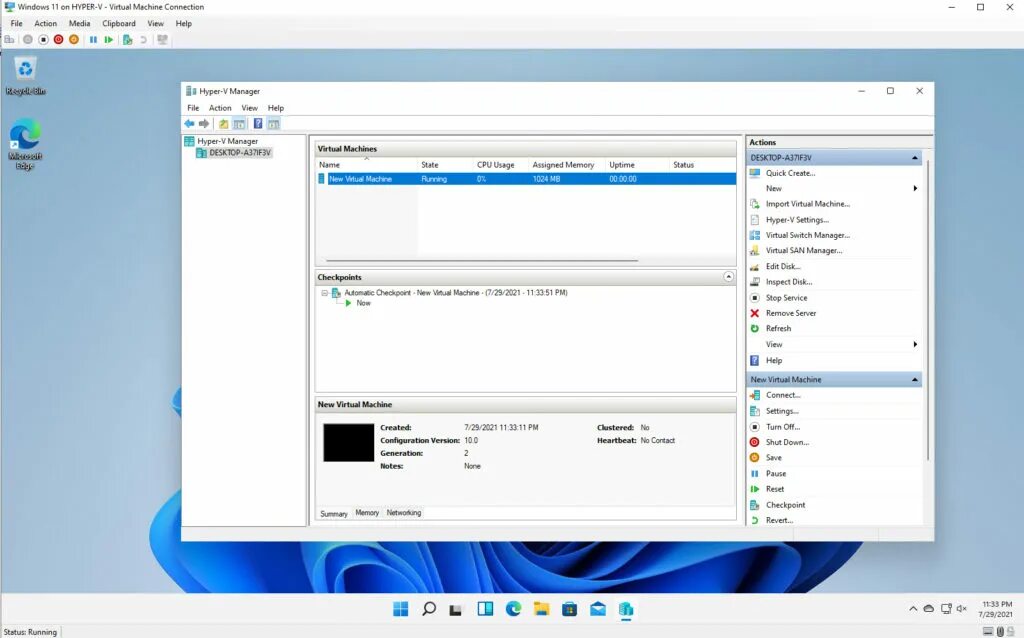
Task: Refresh the virtual machine list
Action: tap(780, 328)
